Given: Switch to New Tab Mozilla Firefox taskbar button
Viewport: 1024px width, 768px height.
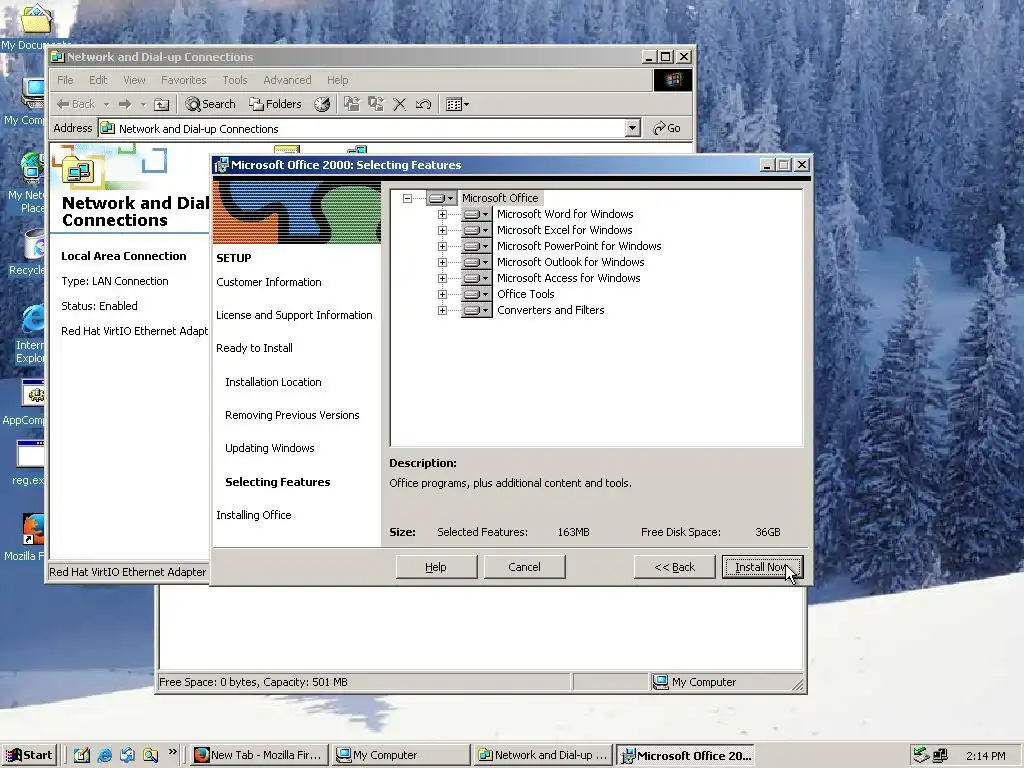Looking at the screenshot, I should click(x=259, y=755).
